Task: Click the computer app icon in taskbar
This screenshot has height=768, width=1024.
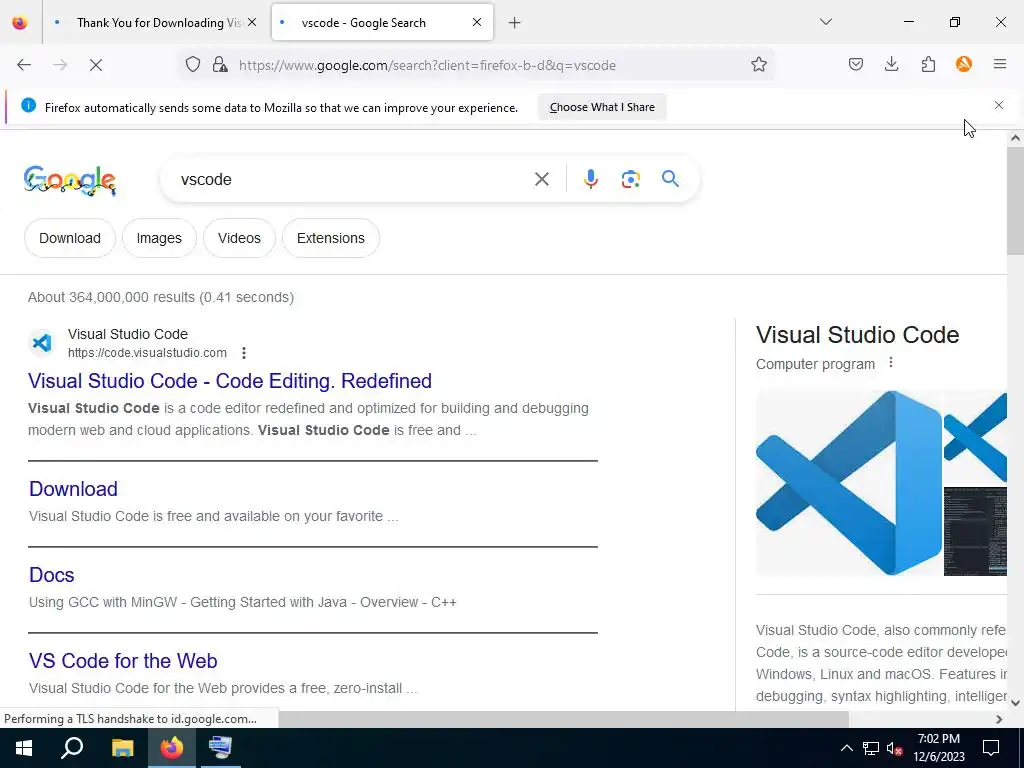Action: (x=220, y=748)
